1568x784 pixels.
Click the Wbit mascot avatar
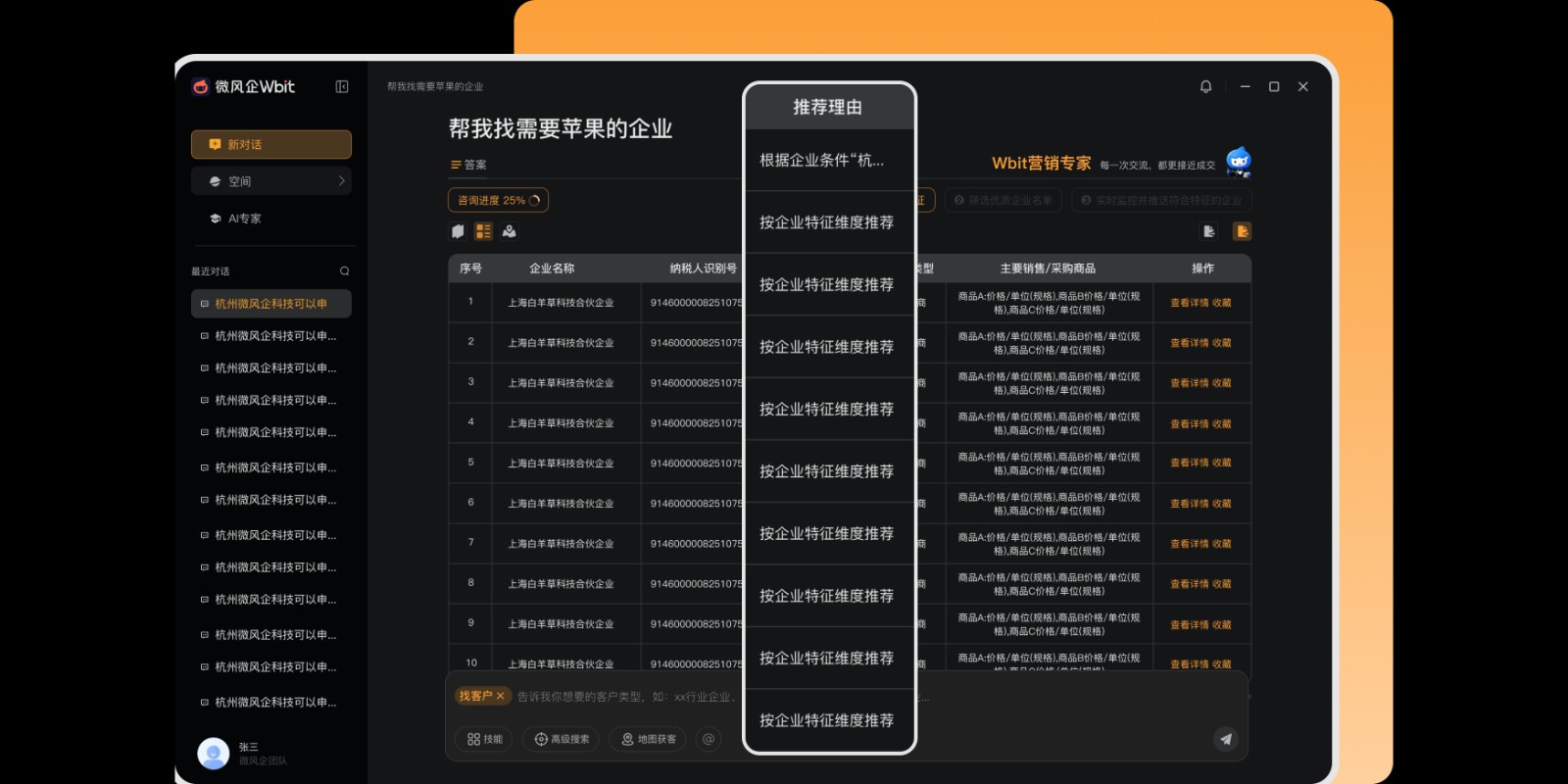[1239, 162]
